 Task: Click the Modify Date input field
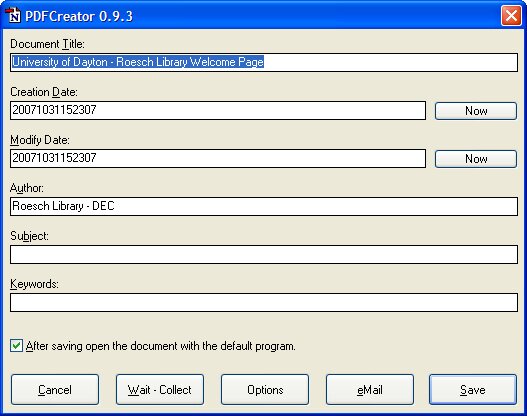[218, 158]
